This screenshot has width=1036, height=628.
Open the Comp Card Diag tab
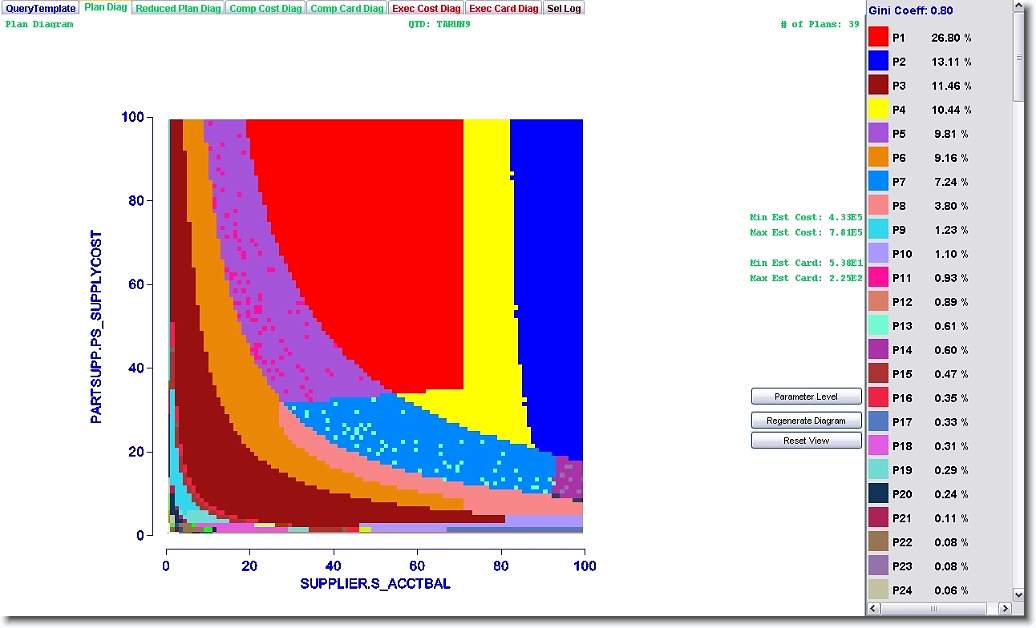coord(346,8)
